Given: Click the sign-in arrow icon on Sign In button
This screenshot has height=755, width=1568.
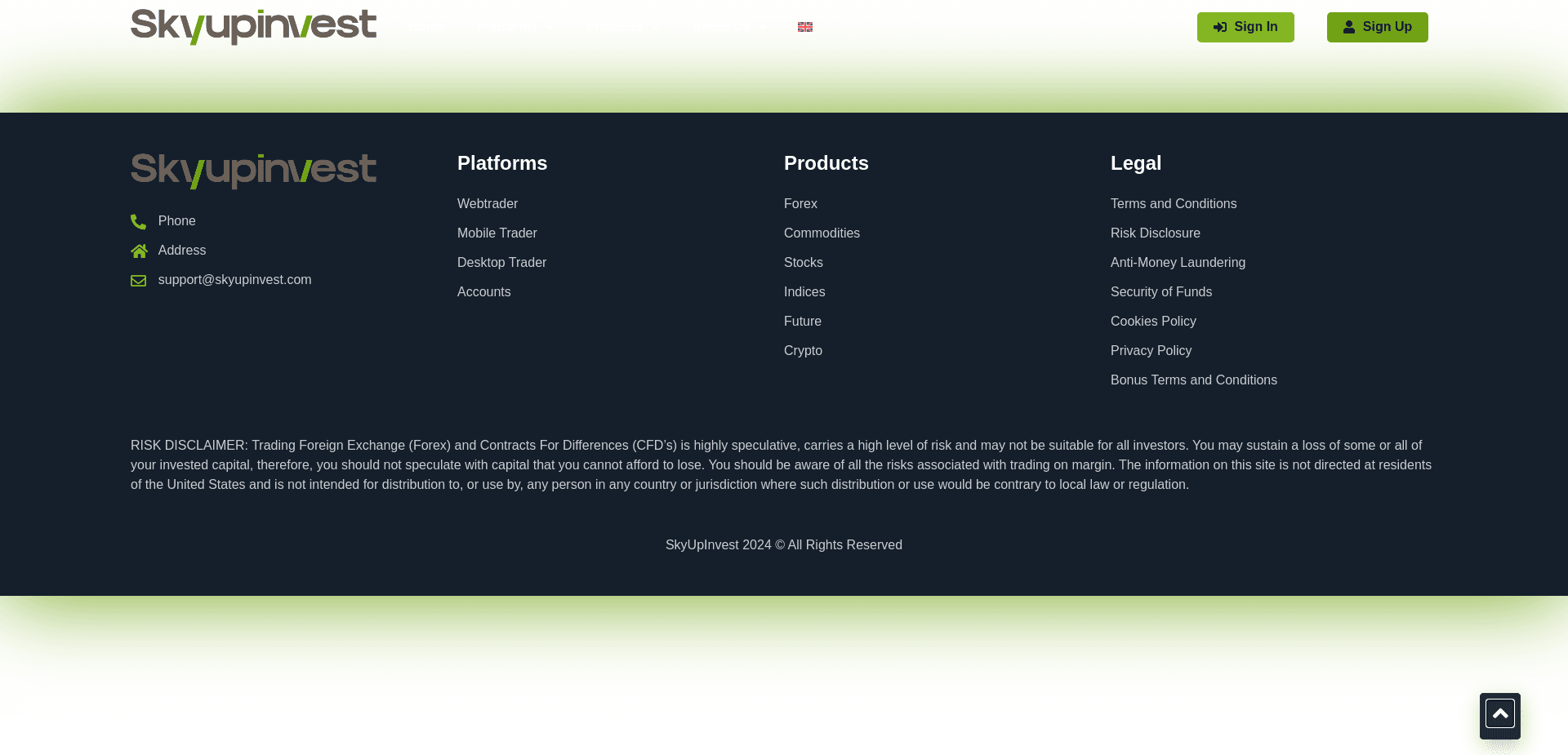Looking at the screenshot, I should tap(1221, 27).
